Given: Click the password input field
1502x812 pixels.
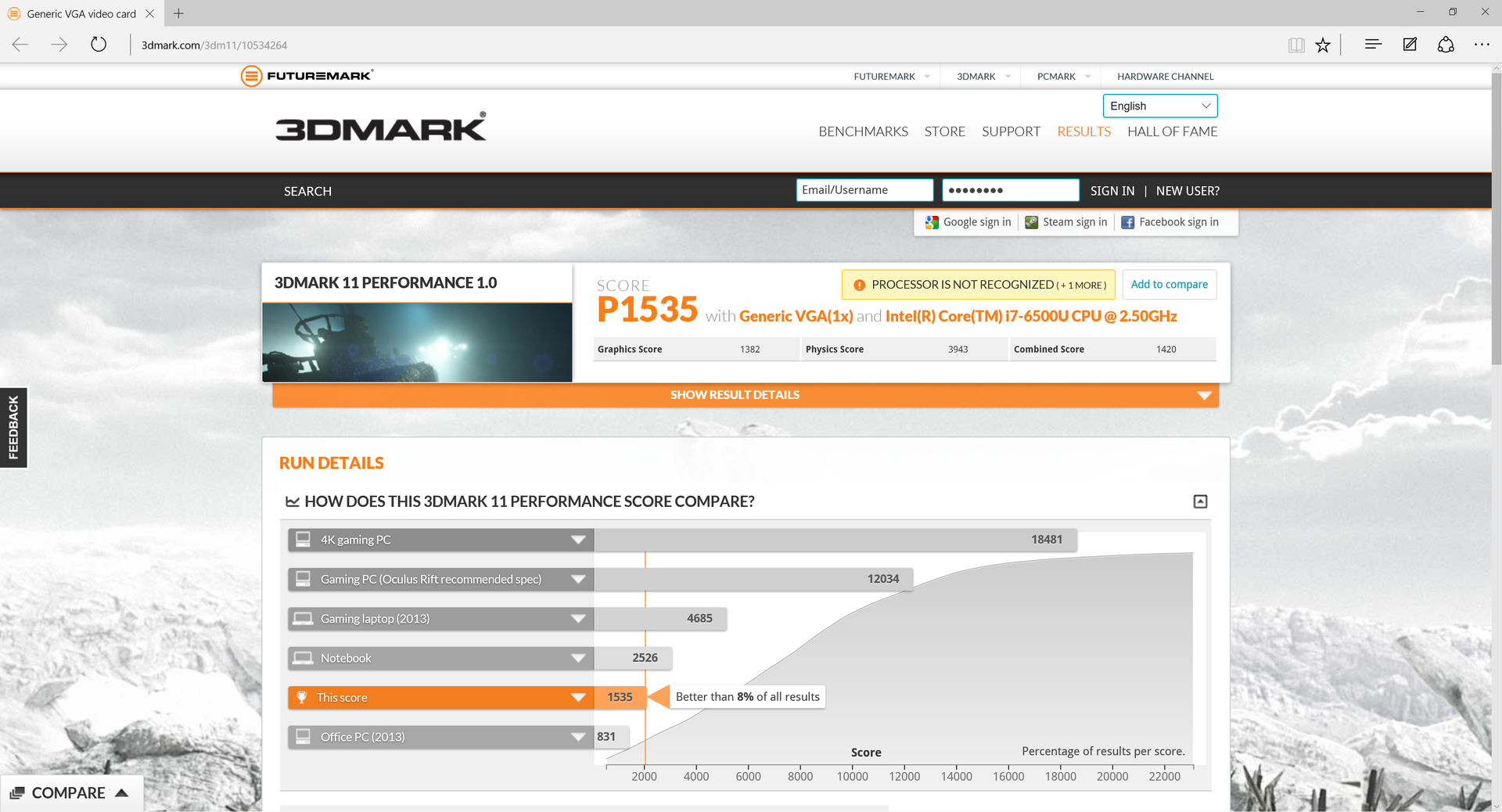Looking at the screenshot, I should (x=1011, y=190).
